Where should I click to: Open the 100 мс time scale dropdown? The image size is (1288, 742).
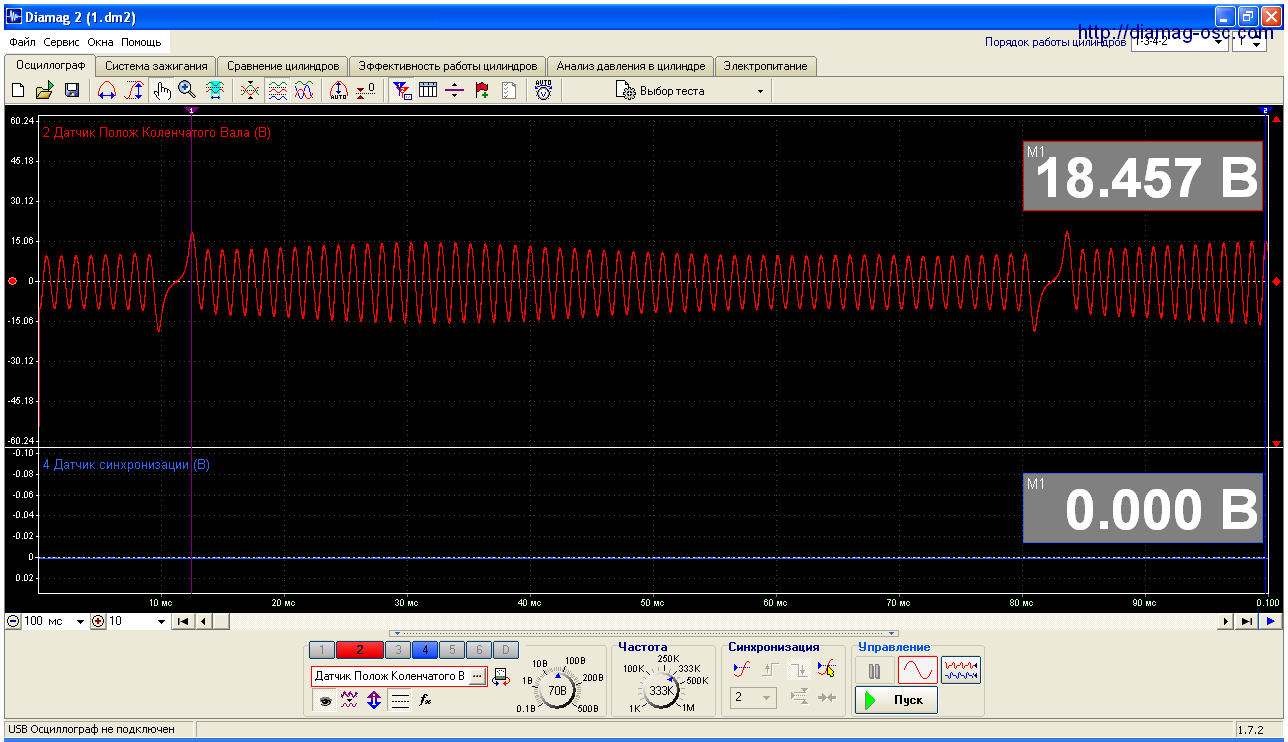(x=55, y=621)
